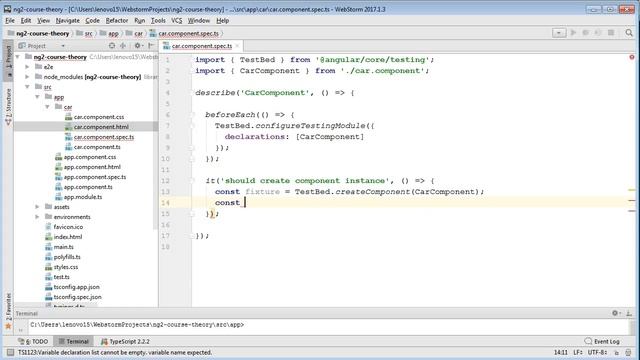Image resolution: width=640 pixels, height=360 pixels.
Task: Open Project panel settings gear
Action: coord(138,46)
